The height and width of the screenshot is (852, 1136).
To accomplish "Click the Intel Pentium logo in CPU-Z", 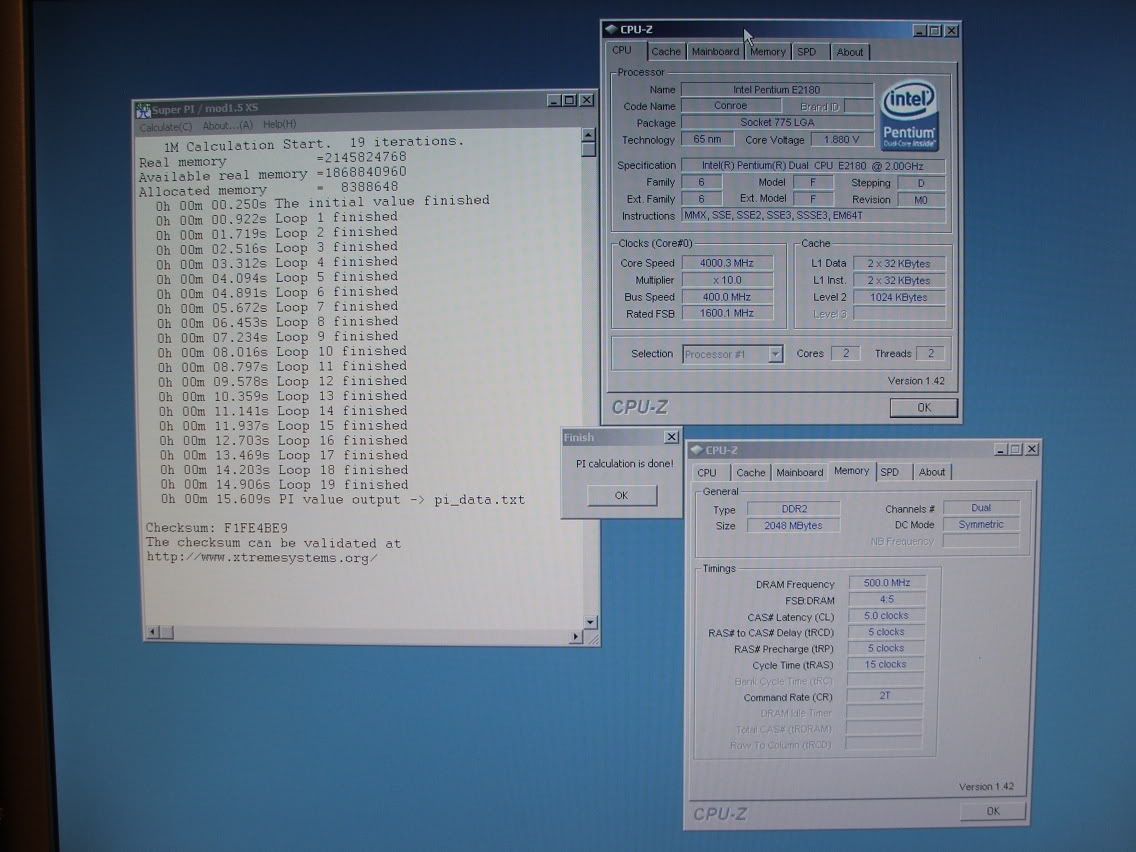I will click(x=909, y=115).
